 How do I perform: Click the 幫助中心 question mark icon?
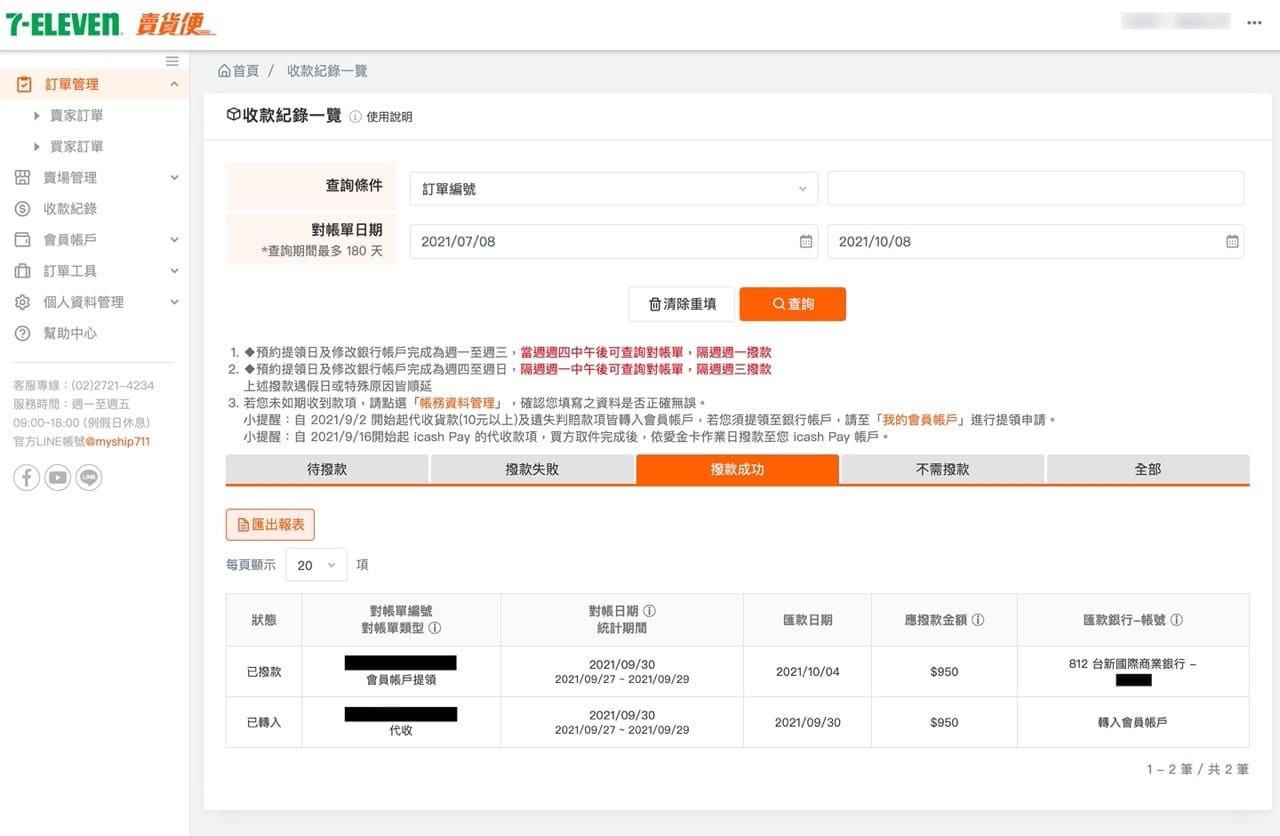(x=22, y=333)
